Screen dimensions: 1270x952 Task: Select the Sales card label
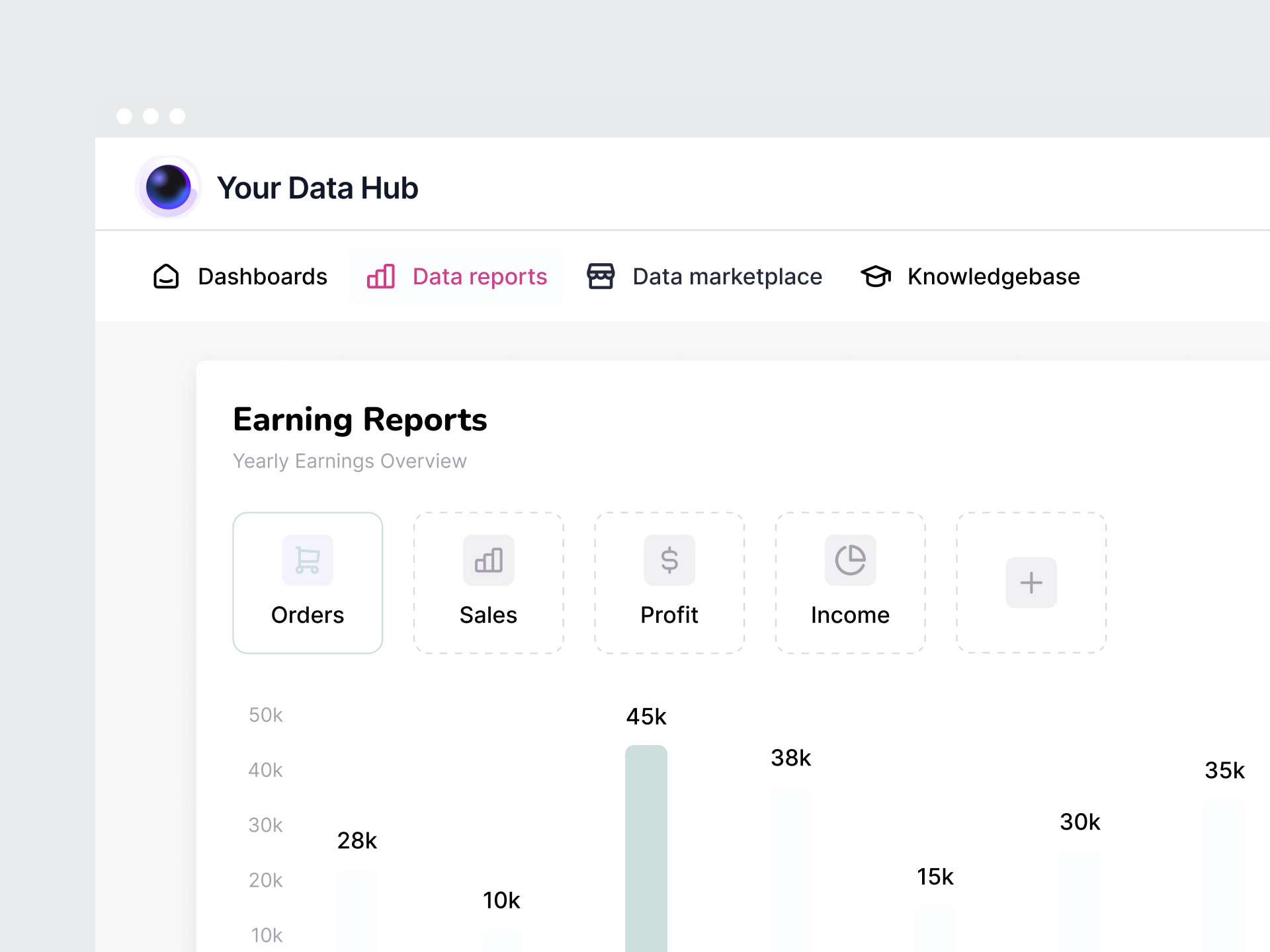point(488,615)
